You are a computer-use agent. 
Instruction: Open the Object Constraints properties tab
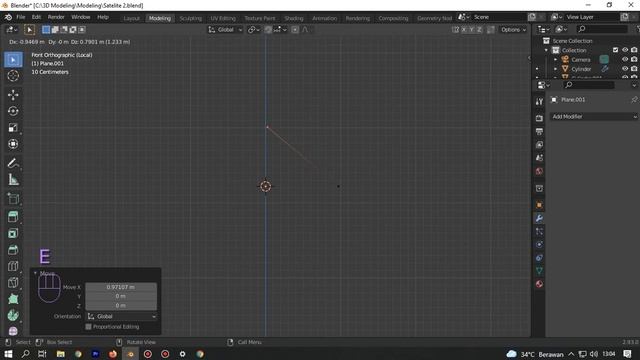point(539,258)
